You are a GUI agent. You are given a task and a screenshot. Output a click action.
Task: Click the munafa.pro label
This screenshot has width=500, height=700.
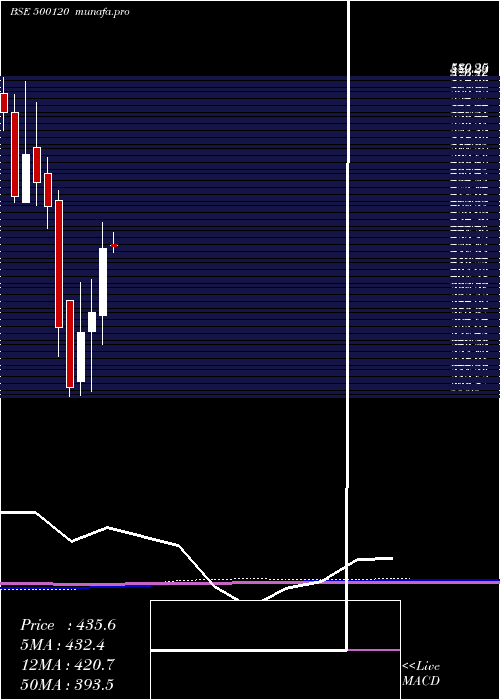103,12
